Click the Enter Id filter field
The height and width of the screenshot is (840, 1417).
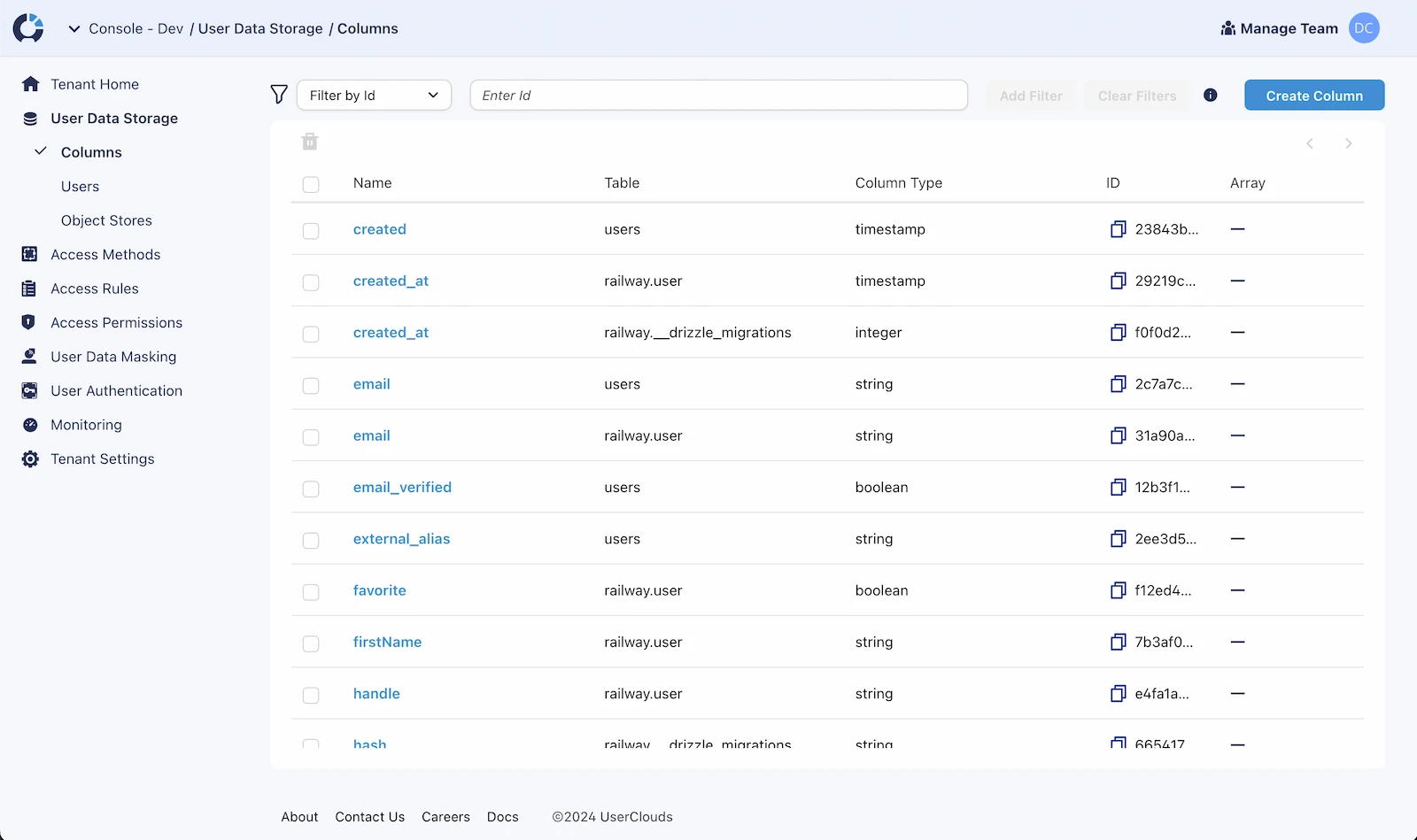(x=718, y=95)
